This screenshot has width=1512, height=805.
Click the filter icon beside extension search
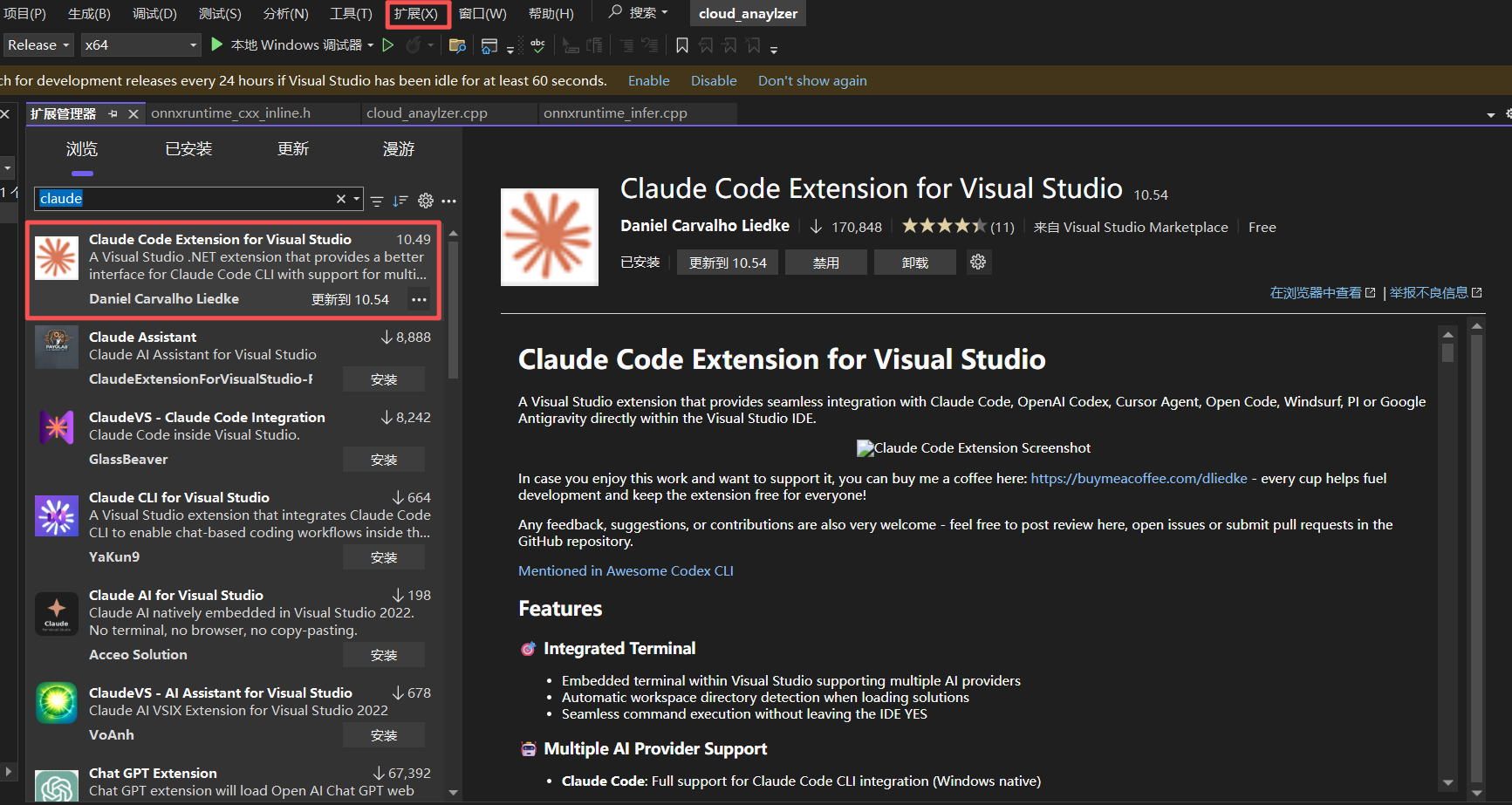pos(377,201)
